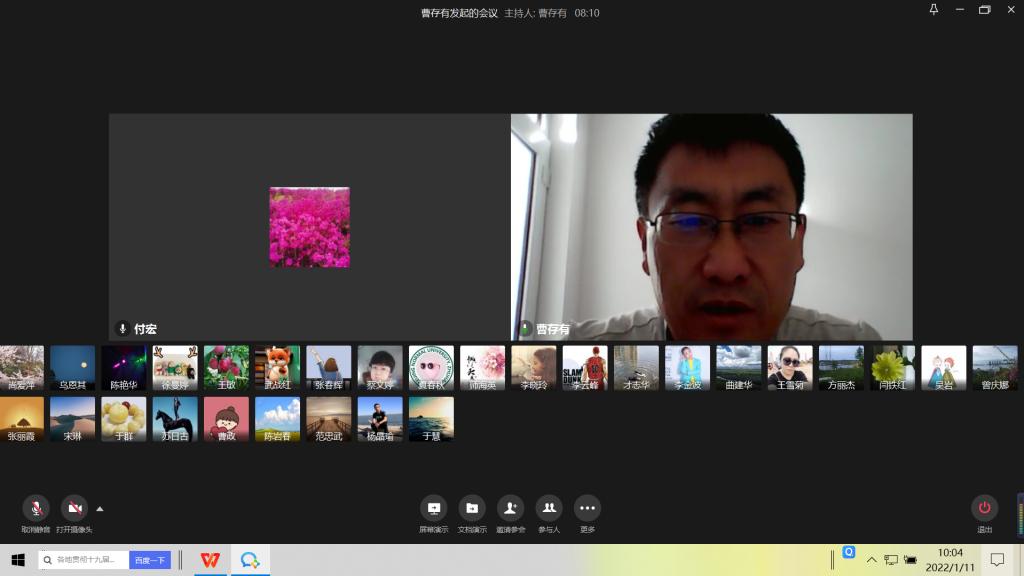Select 王敏's participant thumbnail
Viewport: 1024px width, 576px height.
[x=226, y=367]
